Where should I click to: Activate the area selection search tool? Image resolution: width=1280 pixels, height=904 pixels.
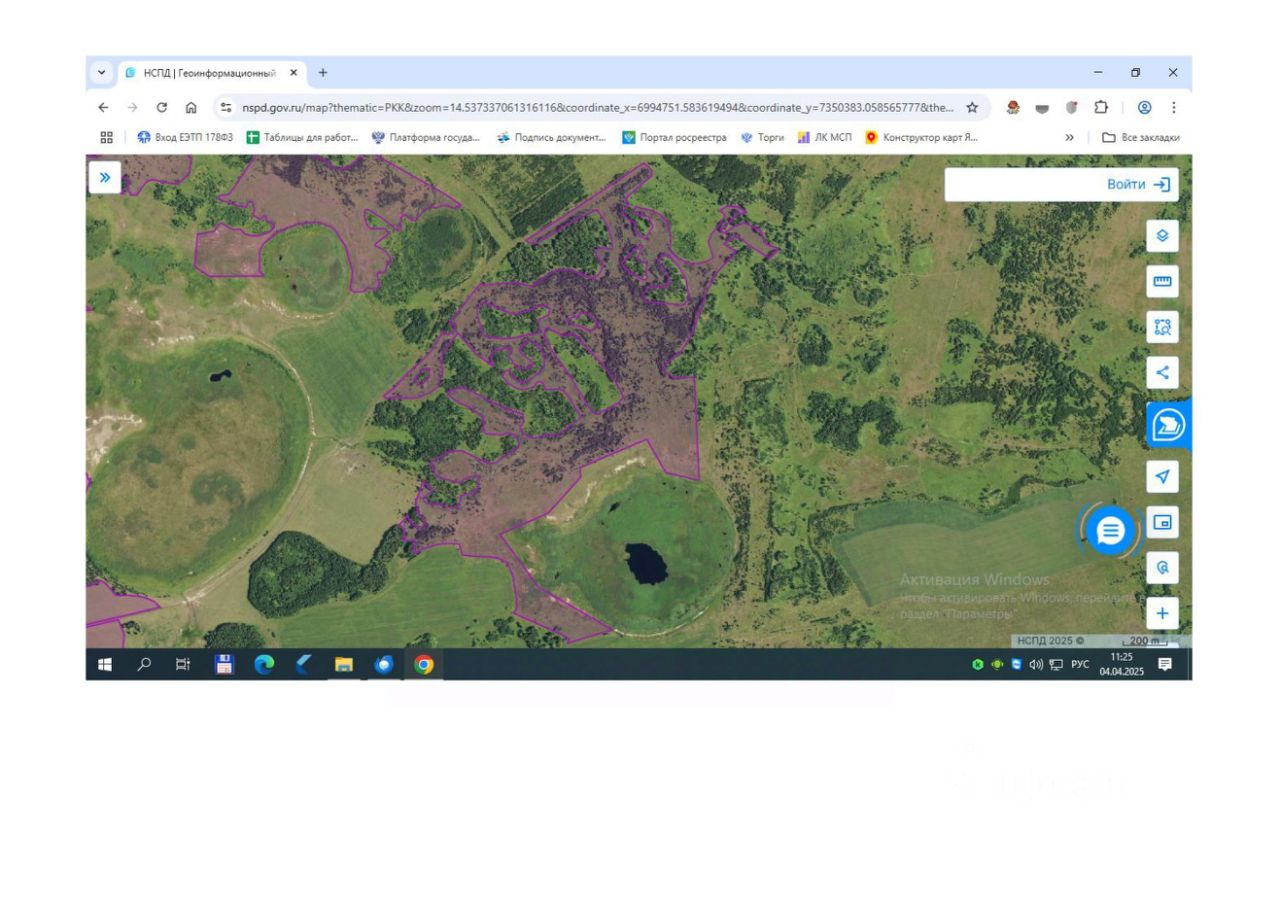point(1162,327)
